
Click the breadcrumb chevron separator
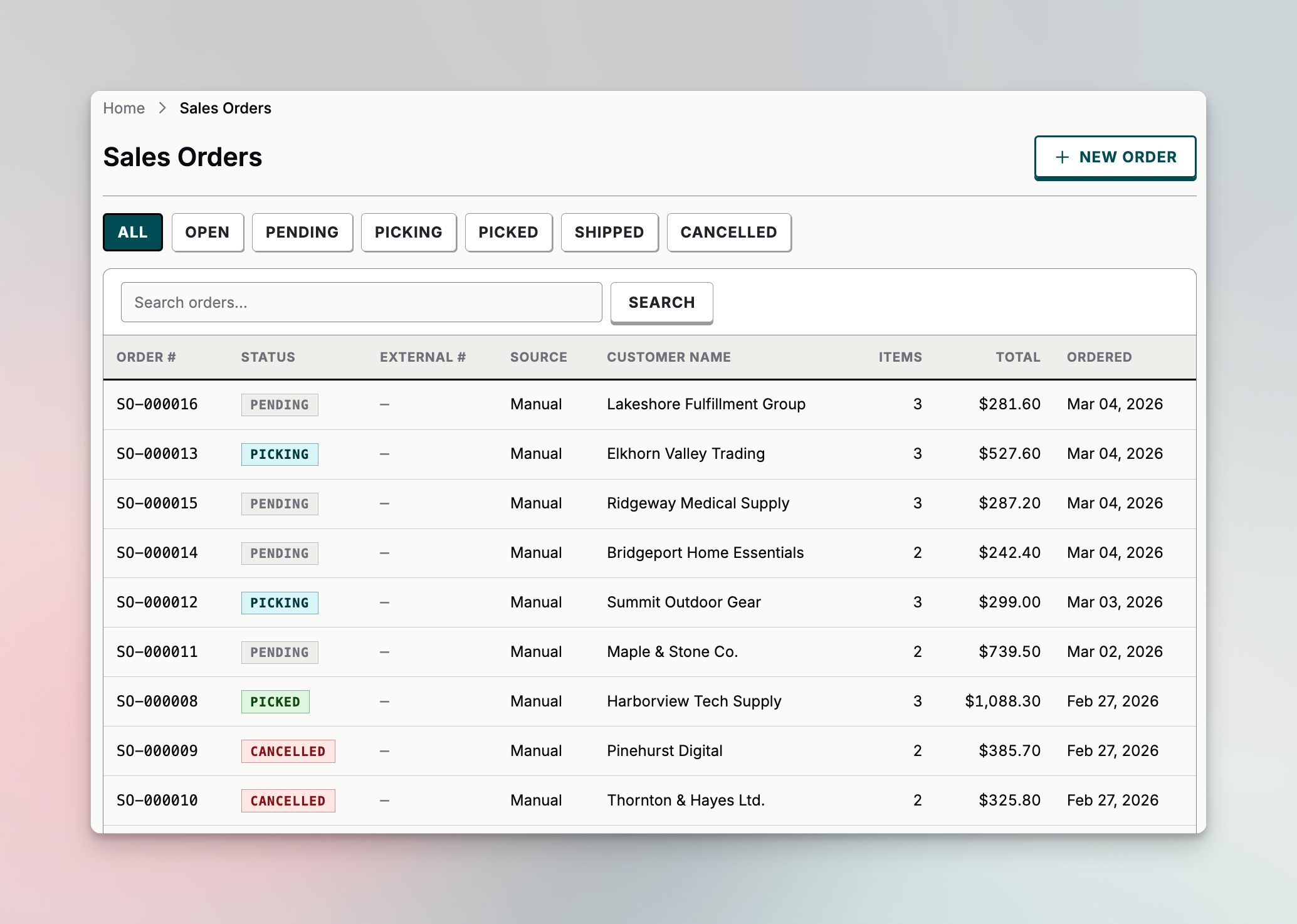(x=162, y=108)
